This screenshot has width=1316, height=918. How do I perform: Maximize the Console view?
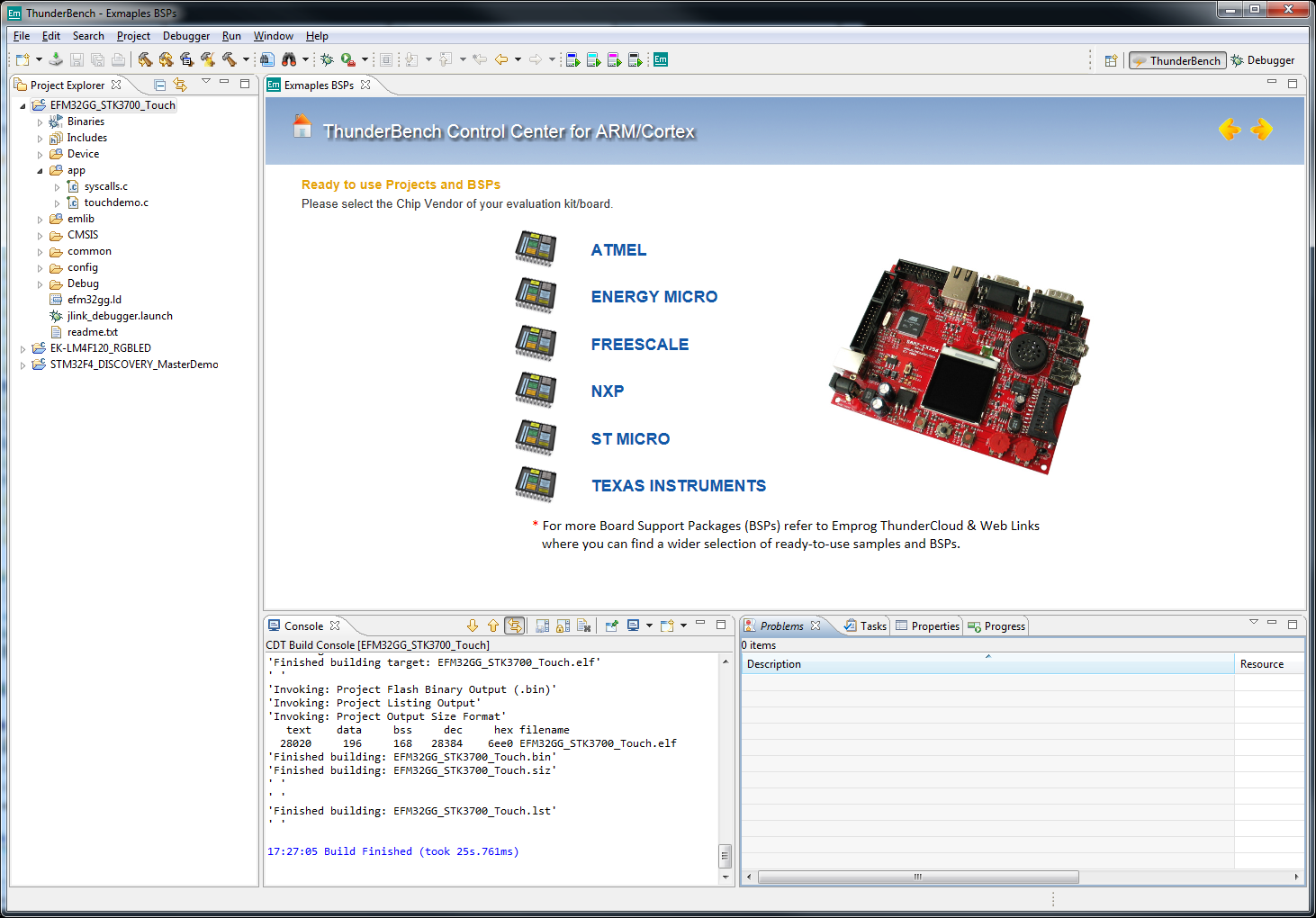pyautogui.click(x=720, y=624)
